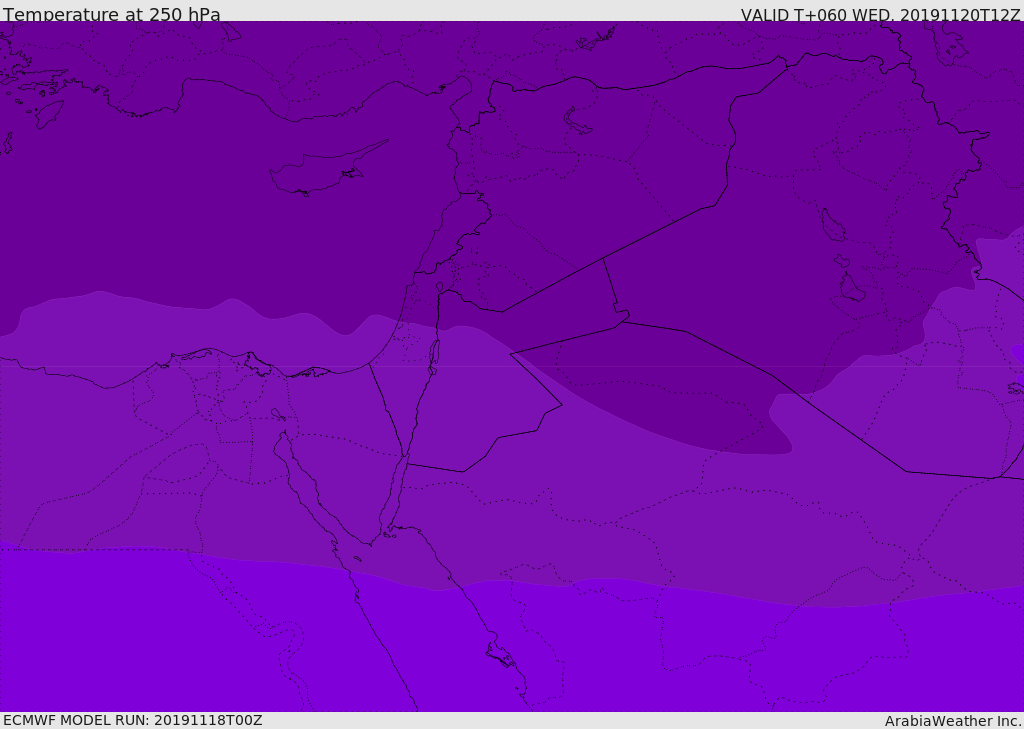Click the island of Cyprus on the map
The height and width of the screenshot is (729, 1024).
327,170
